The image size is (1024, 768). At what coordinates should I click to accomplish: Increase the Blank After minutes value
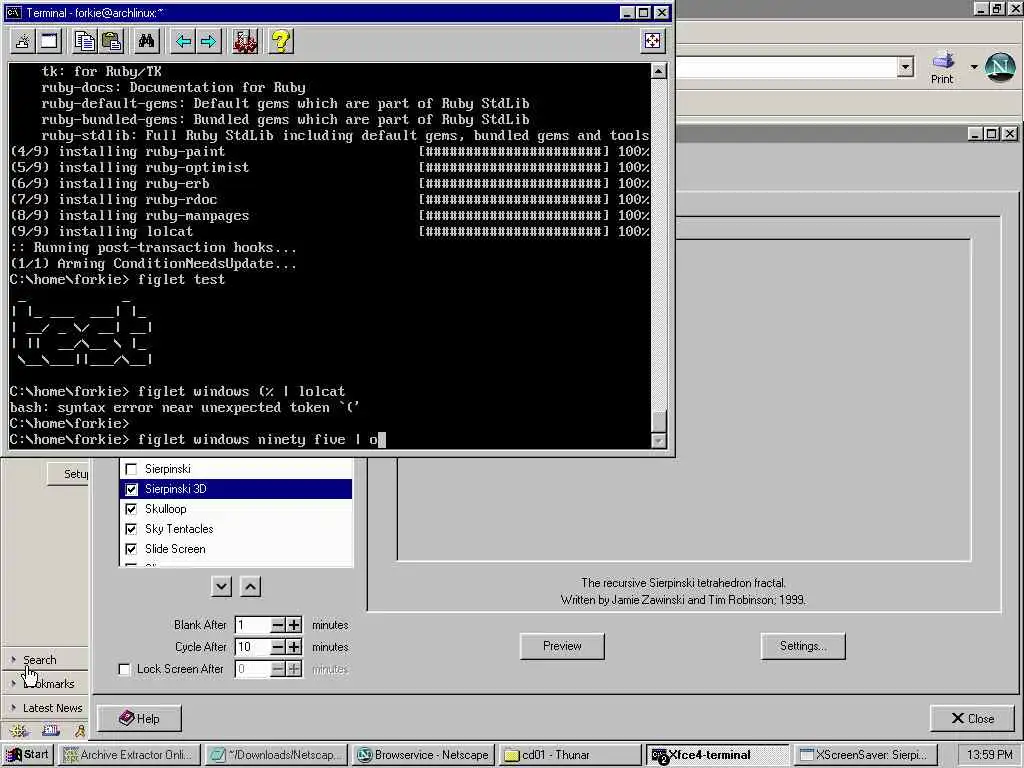[294, 625]
